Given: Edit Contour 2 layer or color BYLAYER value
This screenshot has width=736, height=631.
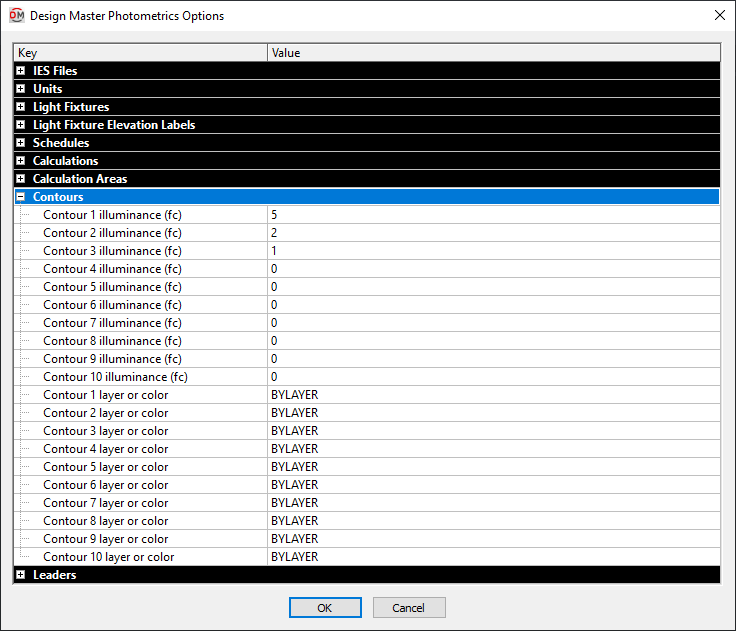Looking at the screenshot, I should point(494,413).
